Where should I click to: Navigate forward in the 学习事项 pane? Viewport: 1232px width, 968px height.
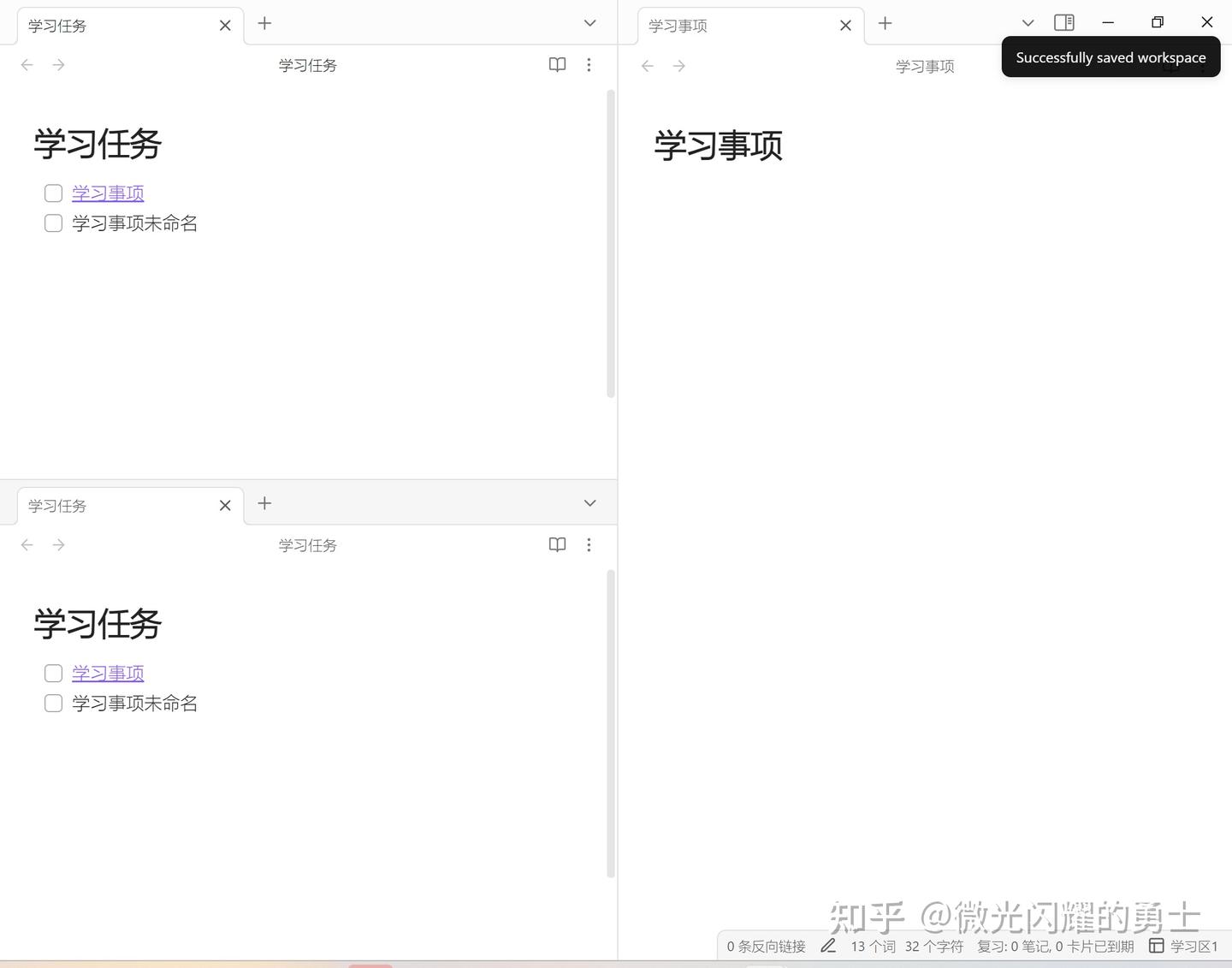[x=678, y=65]
